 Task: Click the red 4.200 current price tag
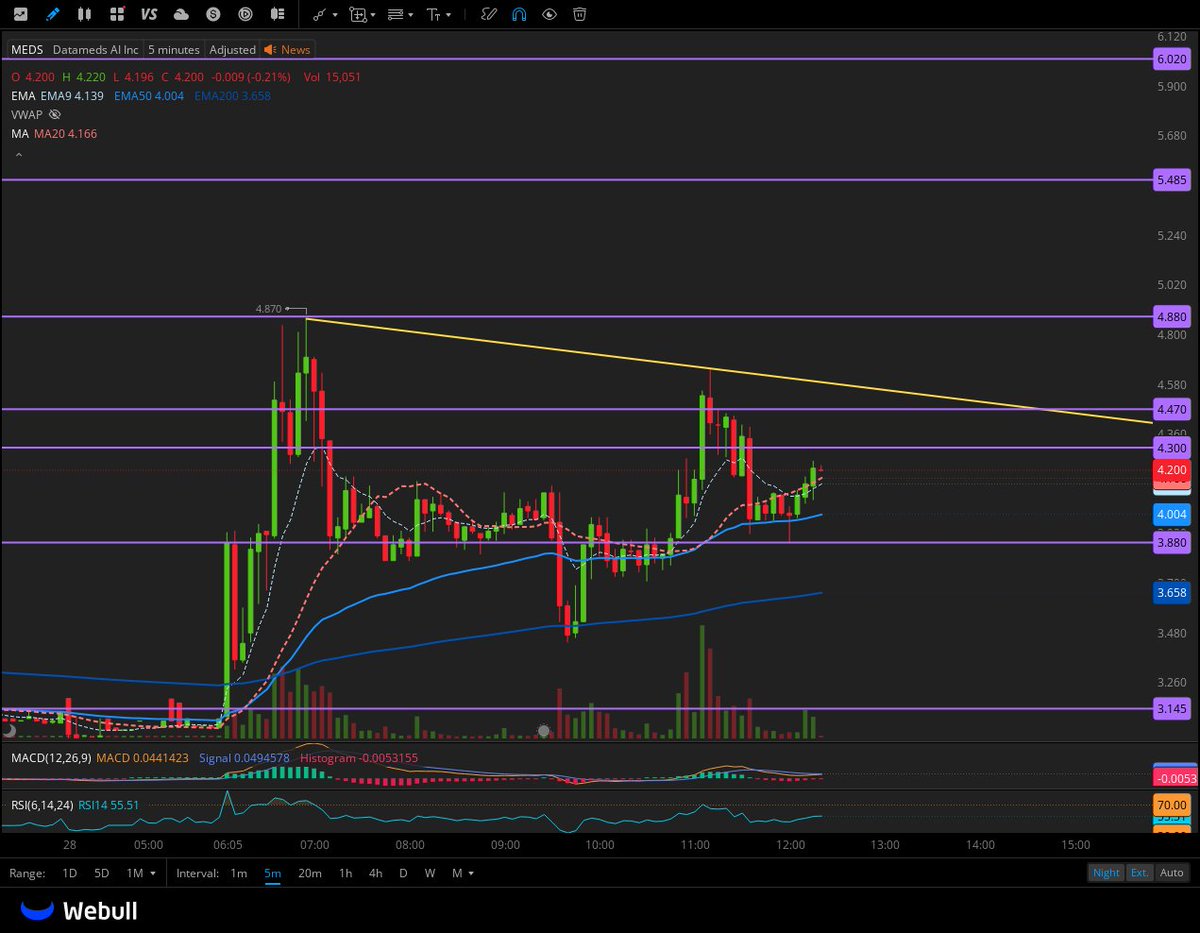point(1171,470)
